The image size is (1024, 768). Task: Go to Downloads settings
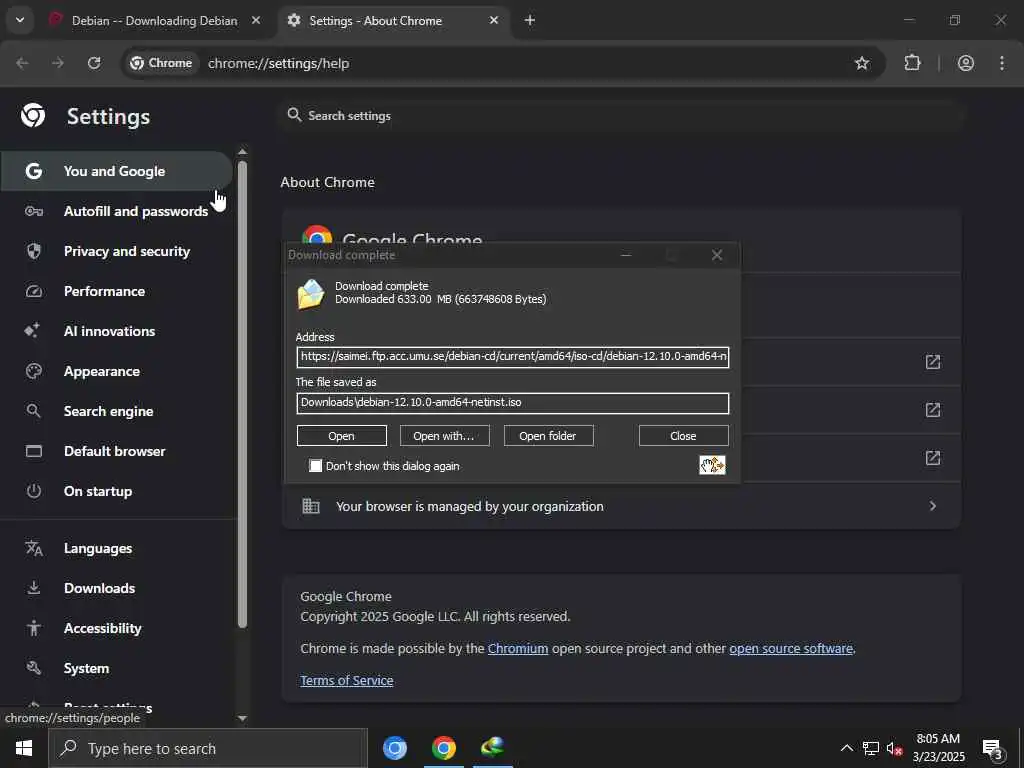(x=116, y=588)
